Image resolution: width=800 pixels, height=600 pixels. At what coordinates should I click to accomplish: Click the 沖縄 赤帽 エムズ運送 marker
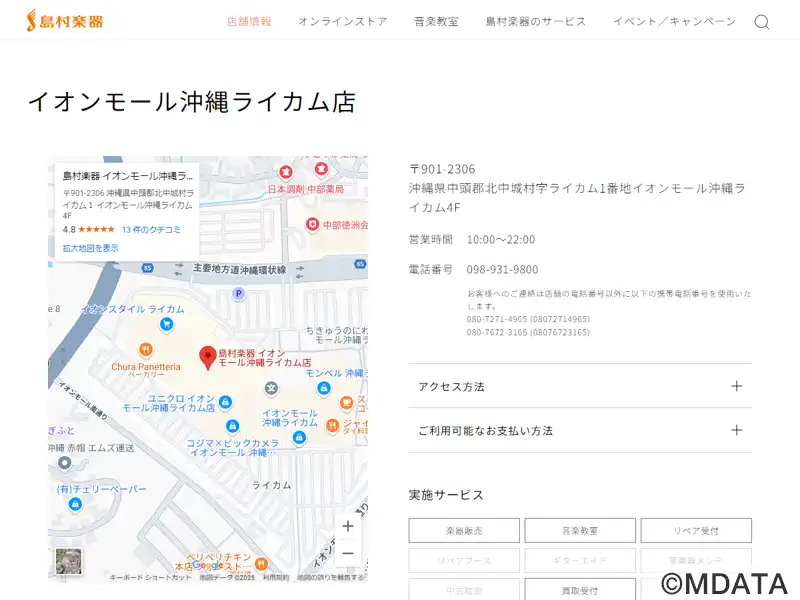point(64,463)
